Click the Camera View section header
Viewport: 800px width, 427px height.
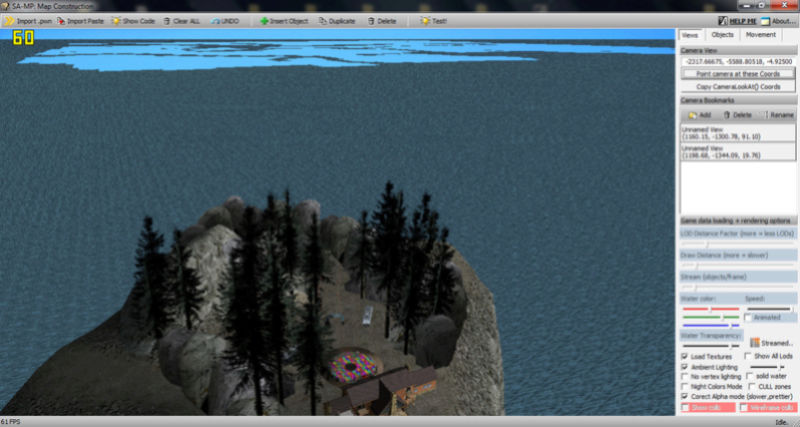[738, 51]
